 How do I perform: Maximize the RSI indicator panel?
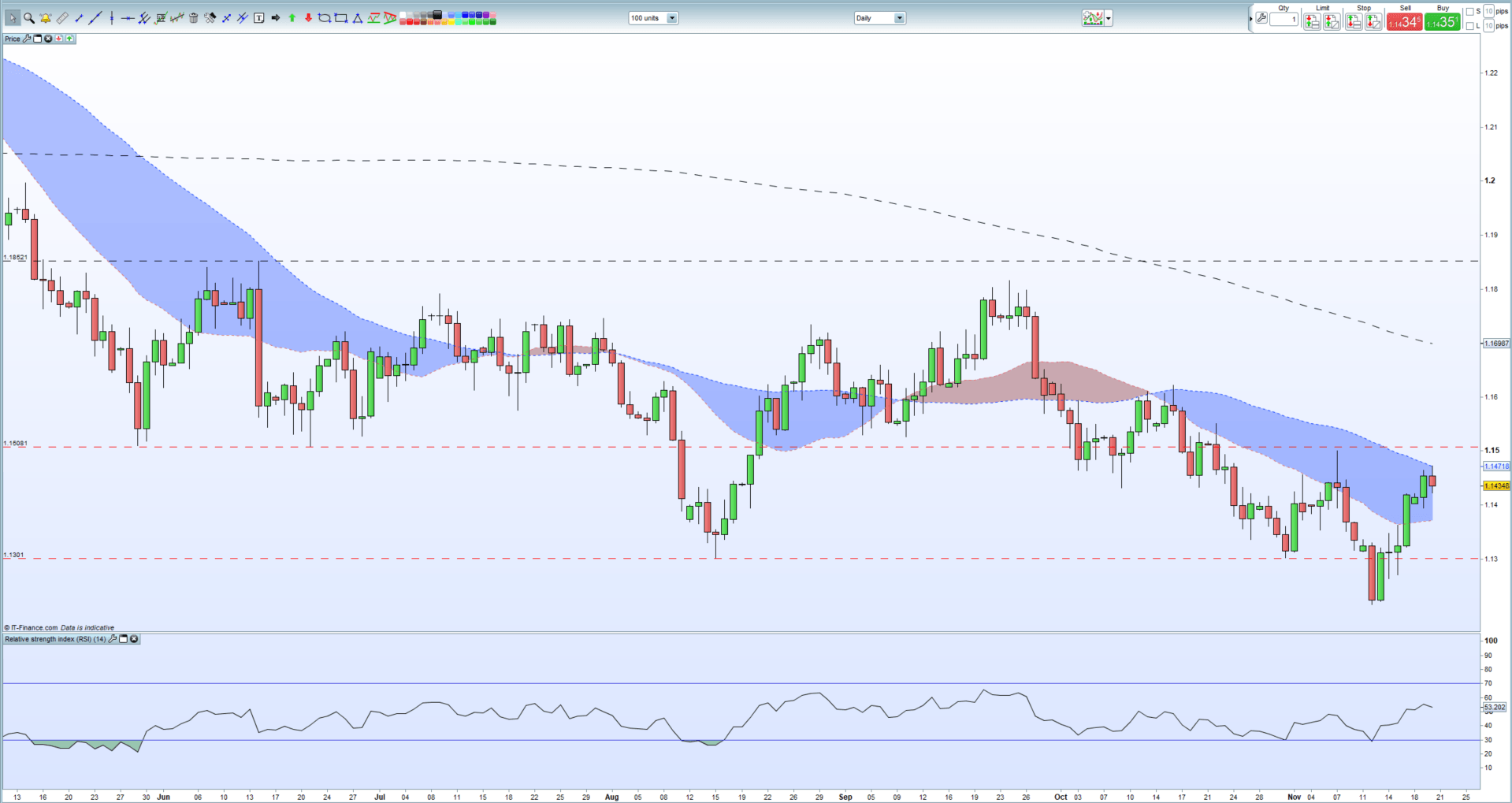click(124, 639)
